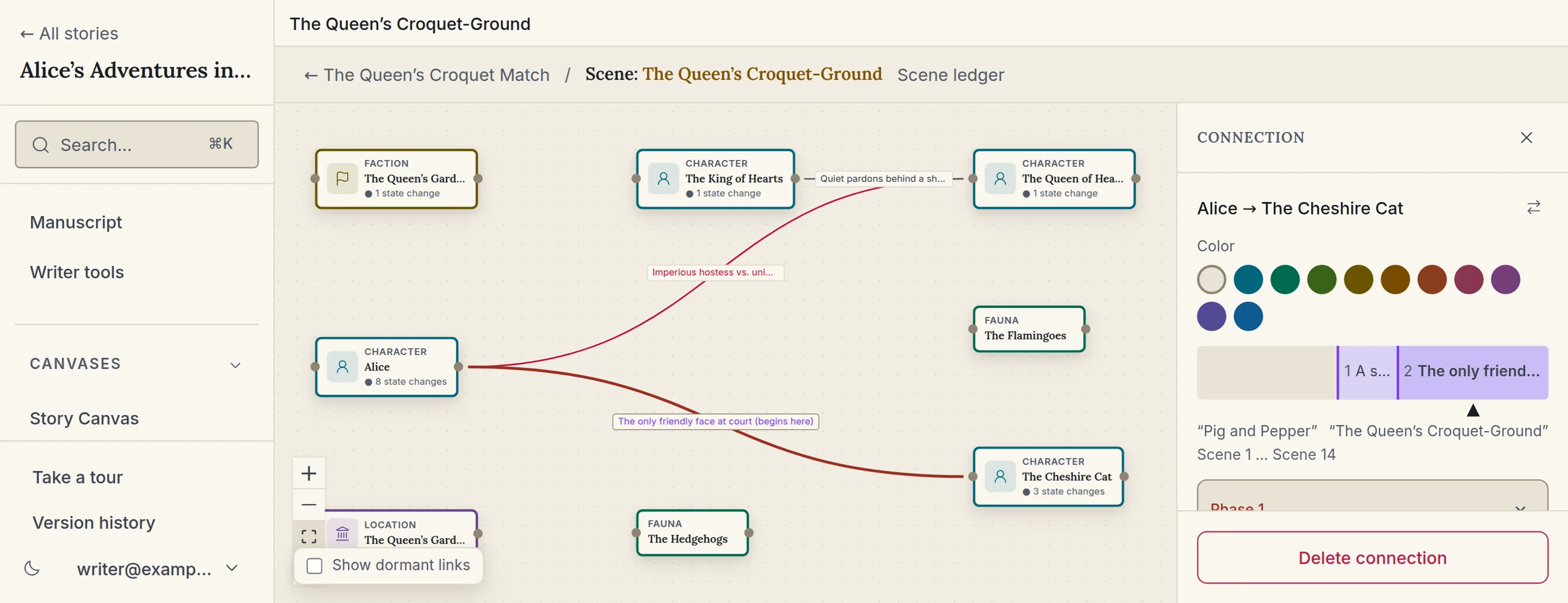Select the green color swatch
1568x603 pixels.
pyautogui.click(x=1285, y=280)
